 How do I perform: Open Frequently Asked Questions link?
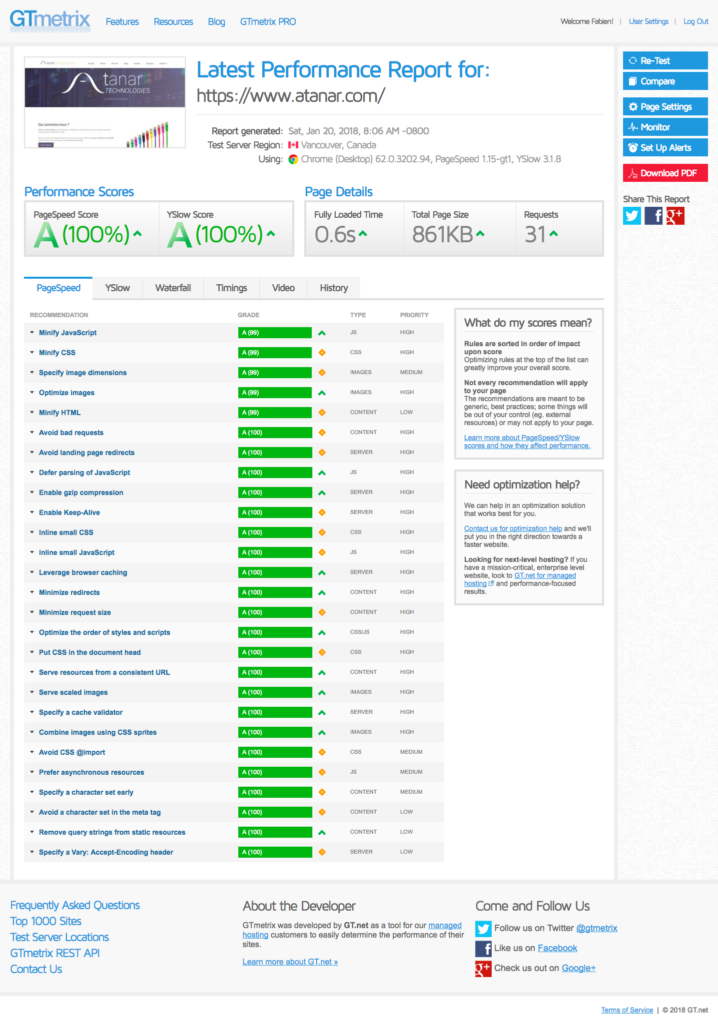[75, 905]
